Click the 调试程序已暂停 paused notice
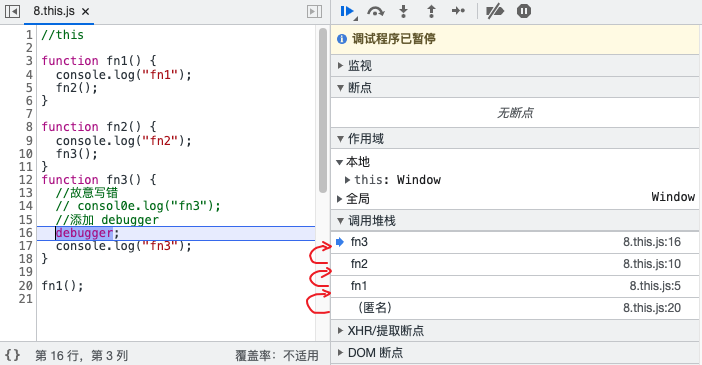The width and height of the screenshot is (702, 365). coord(394,39)
